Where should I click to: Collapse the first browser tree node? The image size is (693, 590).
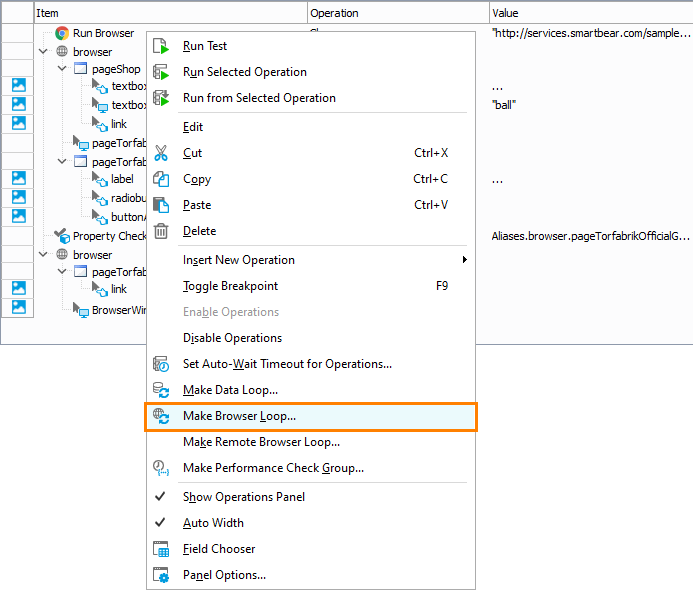[44, 52]
